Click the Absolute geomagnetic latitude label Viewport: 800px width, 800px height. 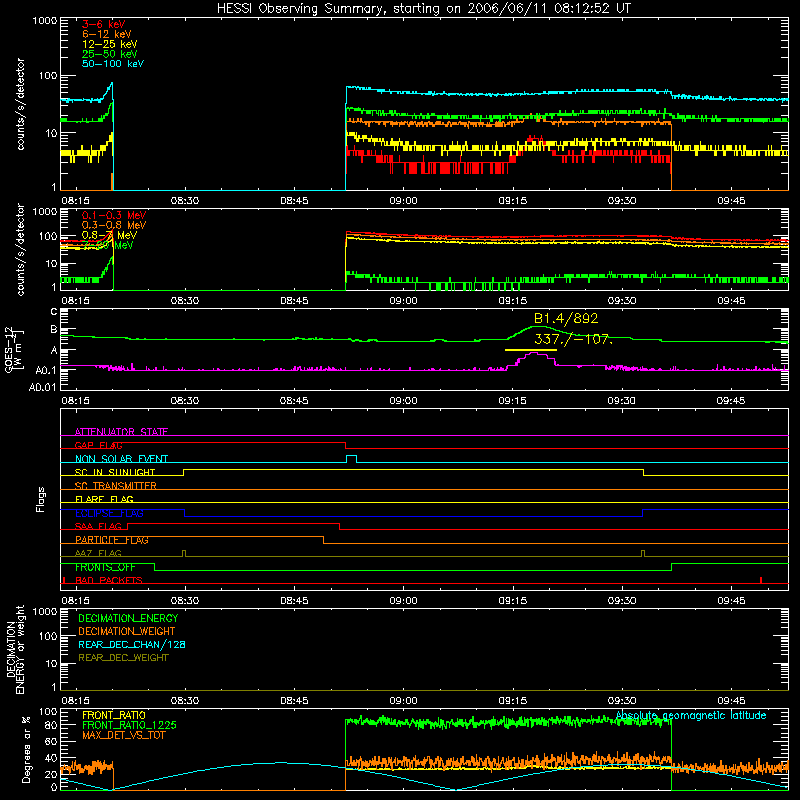click(691, 715)
